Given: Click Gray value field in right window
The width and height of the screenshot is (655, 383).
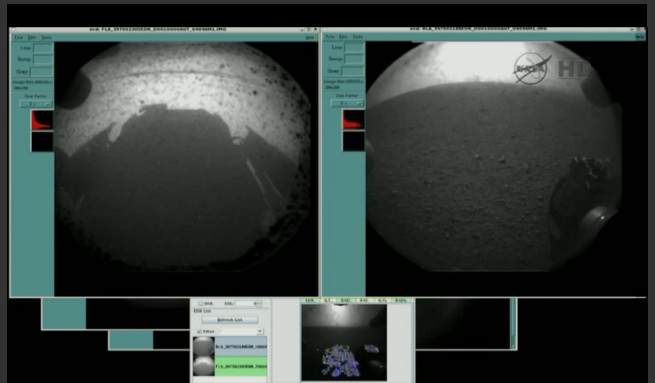Looking at the screenshot, I should point(353,71).
